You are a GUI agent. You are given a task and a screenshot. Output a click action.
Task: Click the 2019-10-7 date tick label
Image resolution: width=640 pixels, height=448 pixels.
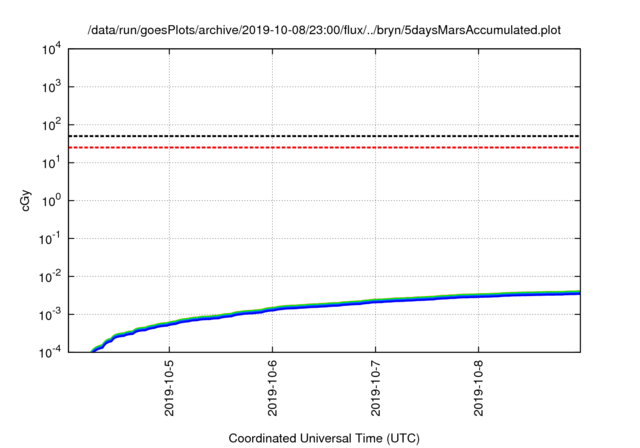tap(376, 388)
